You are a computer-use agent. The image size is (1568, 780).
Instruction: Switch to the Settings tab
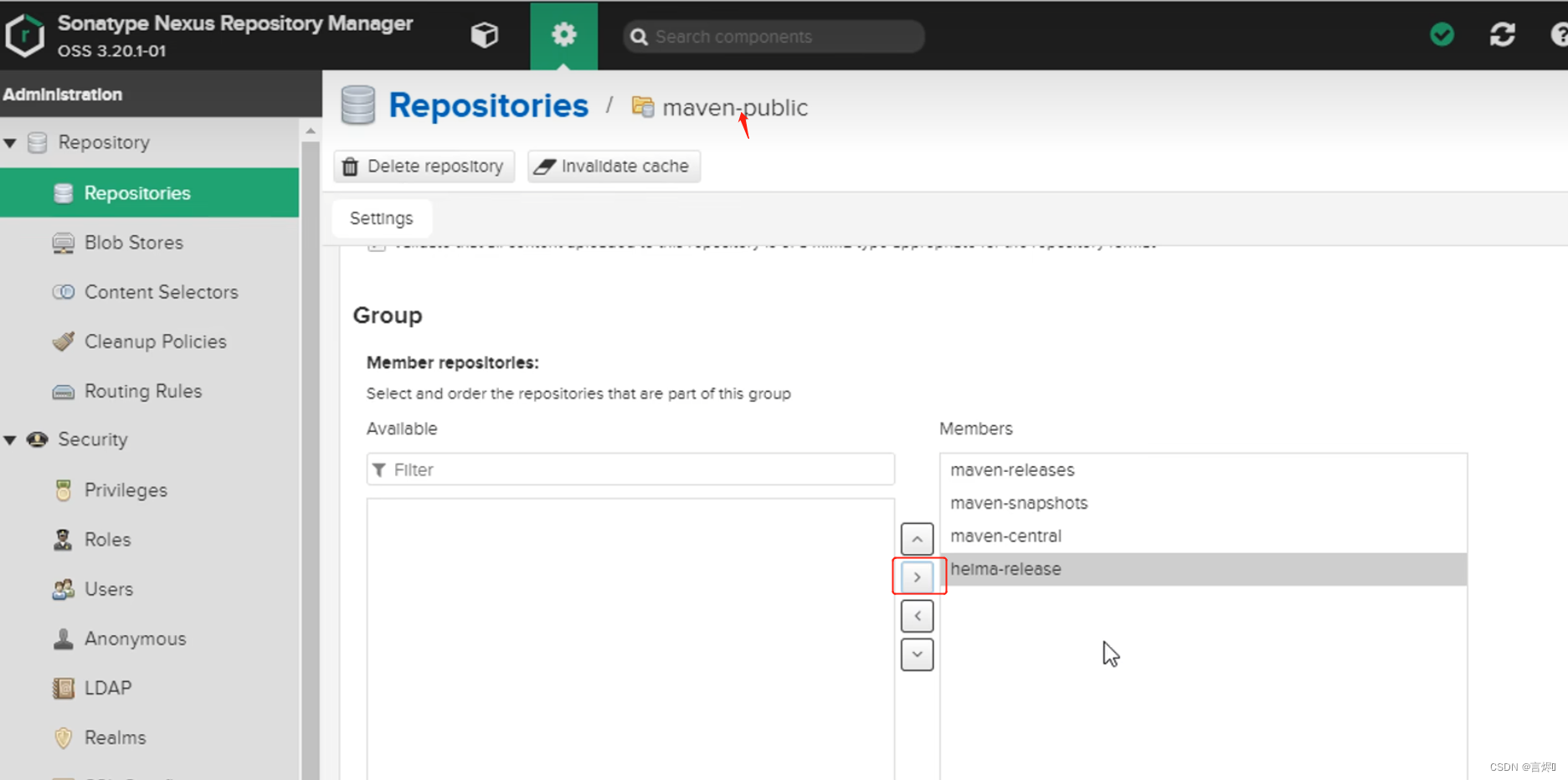tap(382, 218)
